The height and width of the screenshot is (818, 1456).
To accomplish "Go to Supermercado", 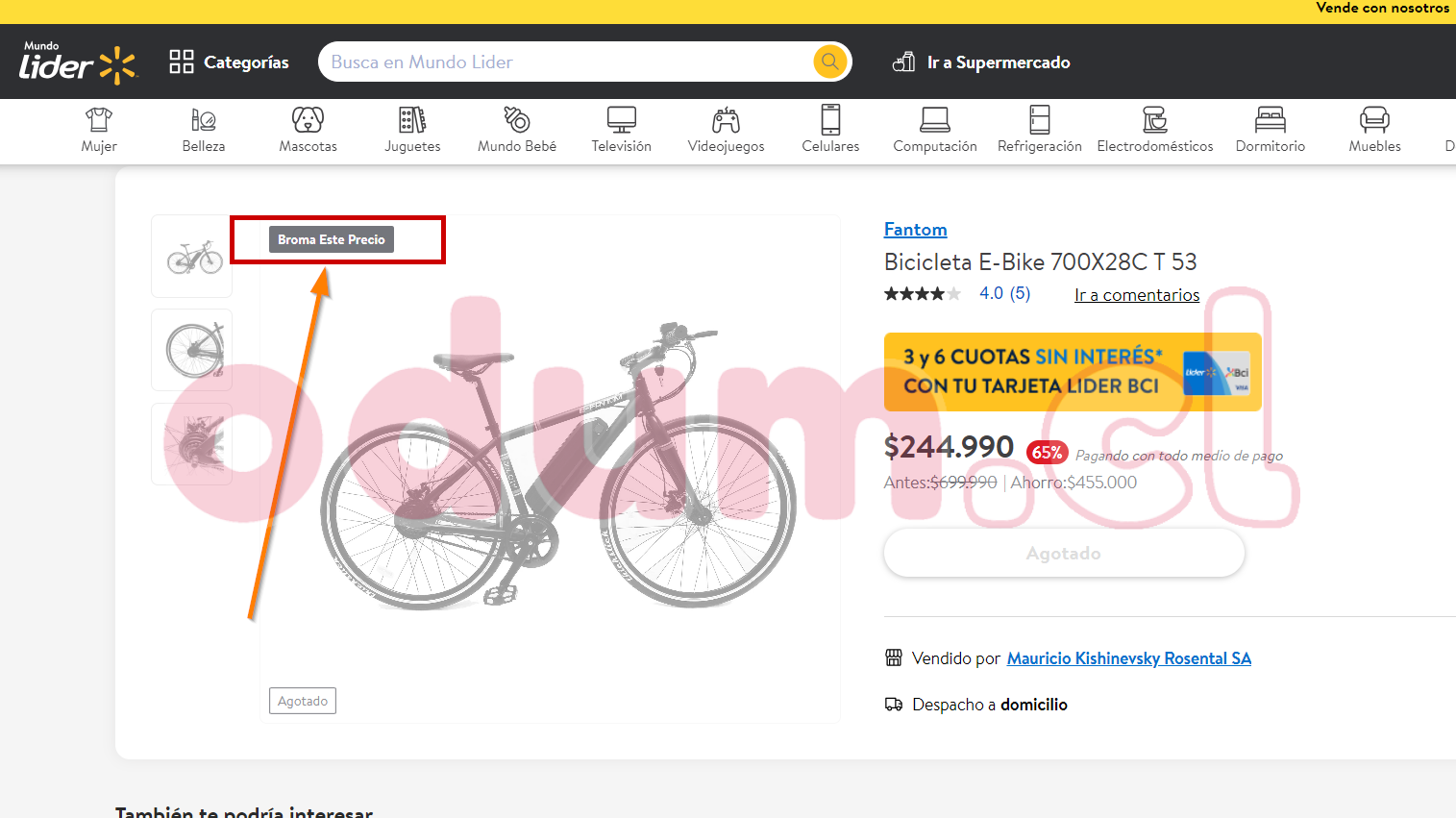I will tap(981, 62).
